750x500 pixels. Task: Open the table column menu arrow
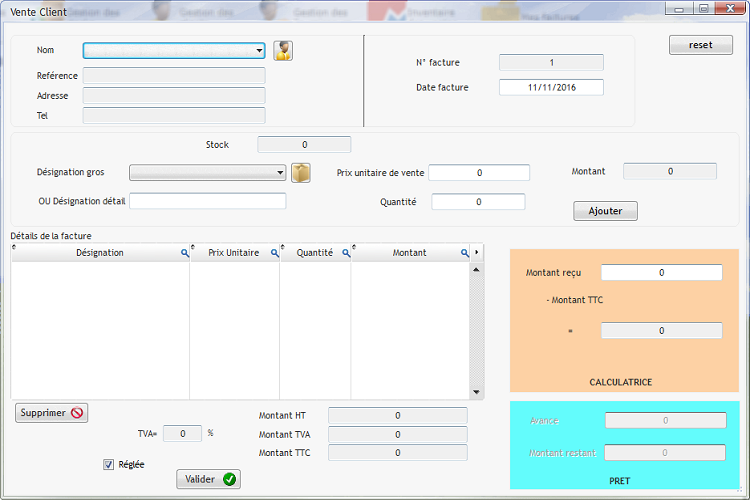coord(477,253)
